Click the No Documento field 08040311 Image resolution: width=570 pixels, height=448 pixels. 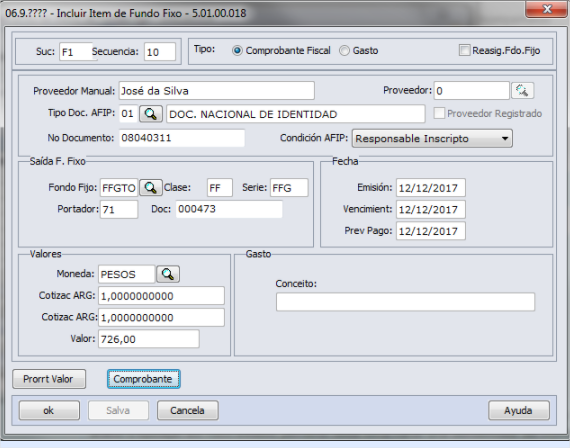[182, 138]
